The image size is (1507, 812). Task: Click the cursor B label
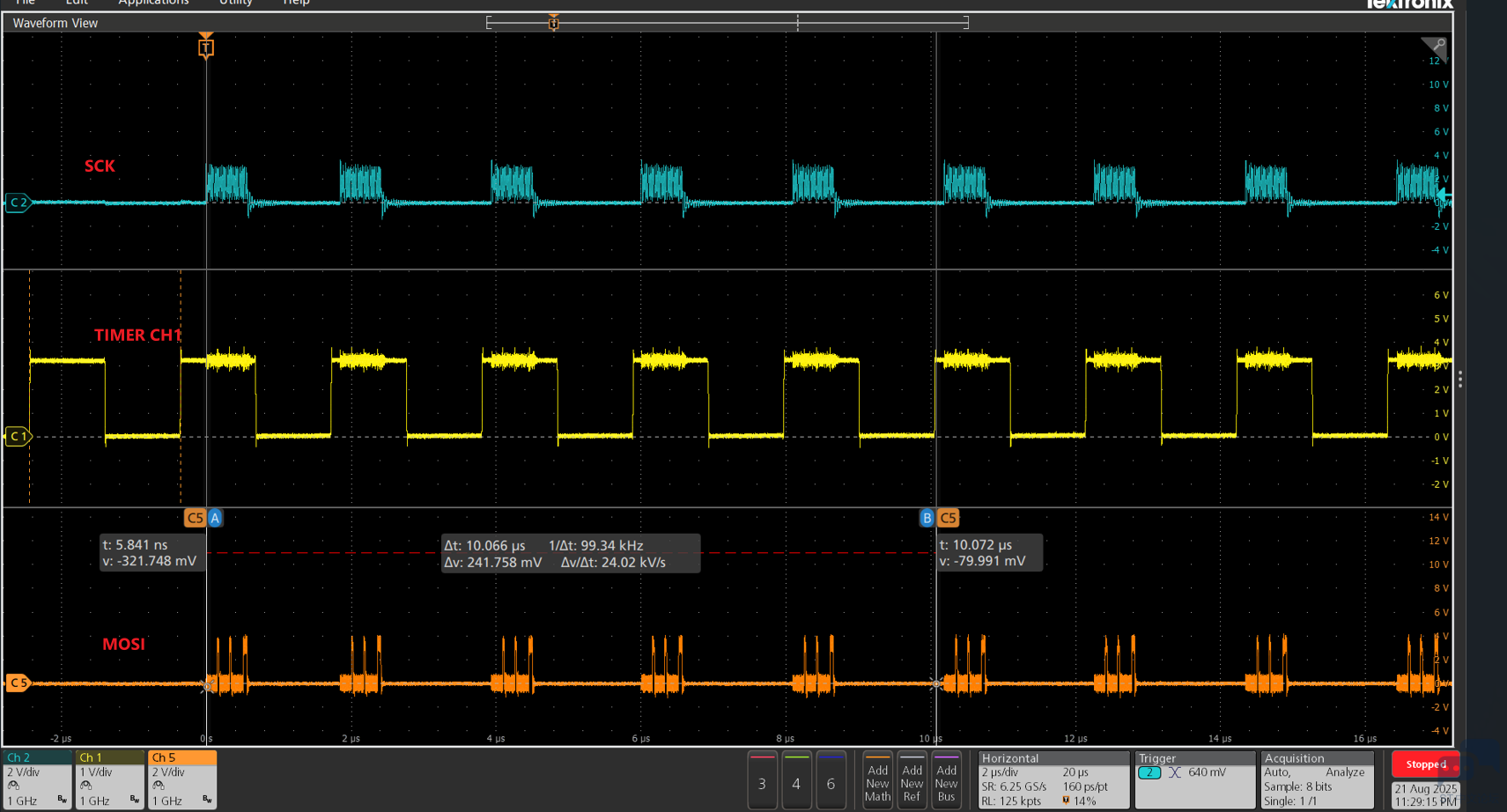927,518
